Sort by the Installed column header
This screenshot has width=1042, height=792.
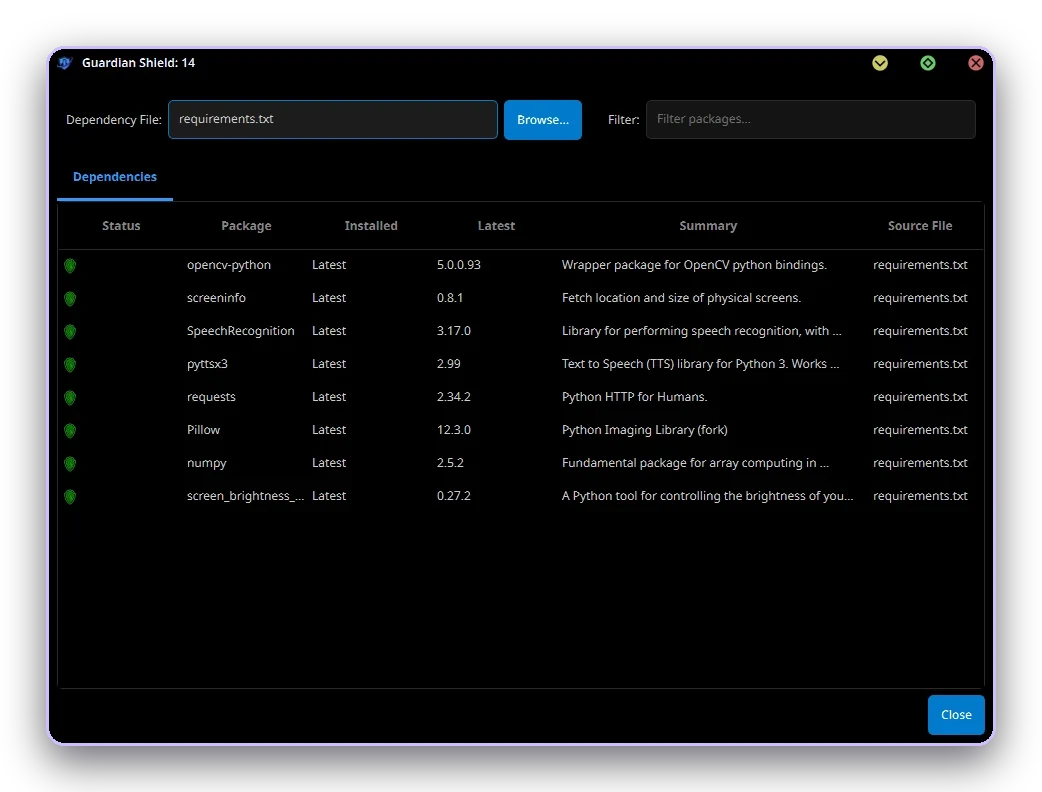click(x=371, y=226)
